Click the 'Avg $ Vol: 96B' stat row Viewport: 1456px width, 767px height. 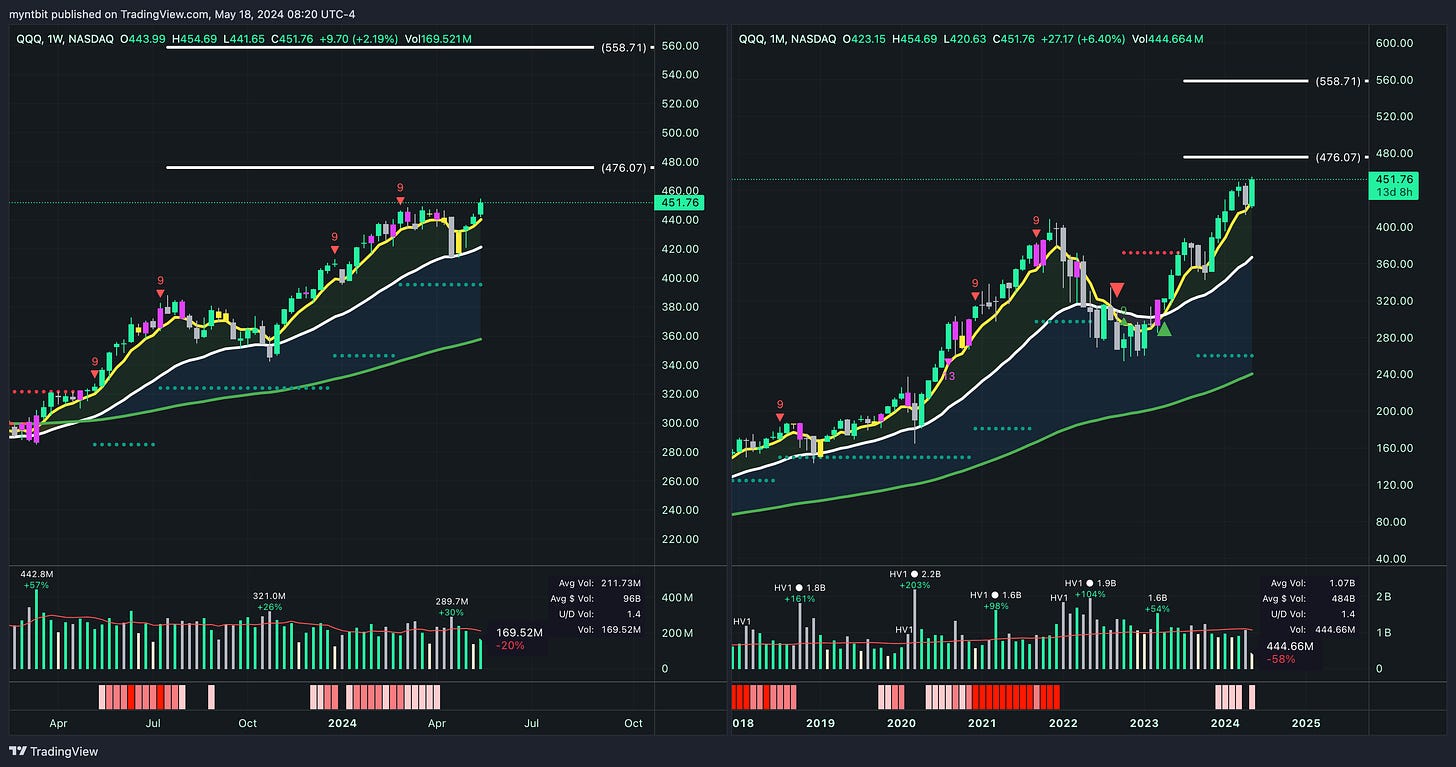point(597,599)
